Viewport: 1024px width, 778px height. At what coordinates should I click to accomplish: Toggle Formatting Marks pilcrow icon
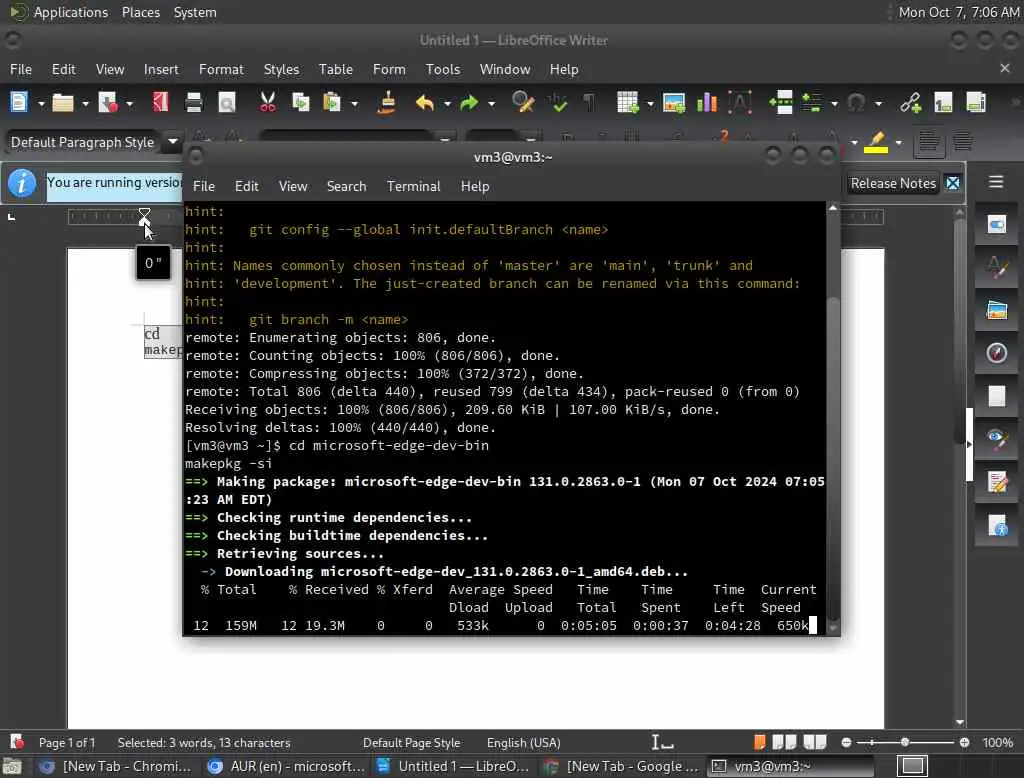(x=589, y=103)
